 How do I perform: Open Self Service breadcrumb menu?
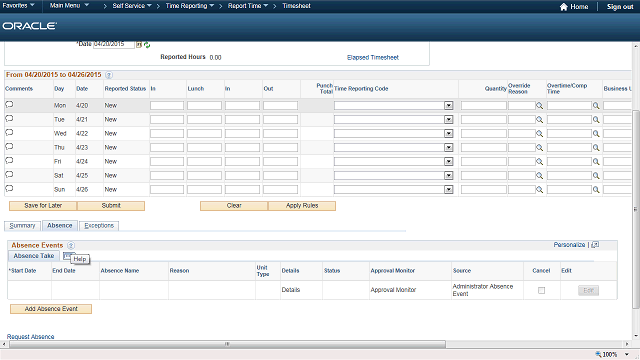pyautogui.click(x=132, y=6)
